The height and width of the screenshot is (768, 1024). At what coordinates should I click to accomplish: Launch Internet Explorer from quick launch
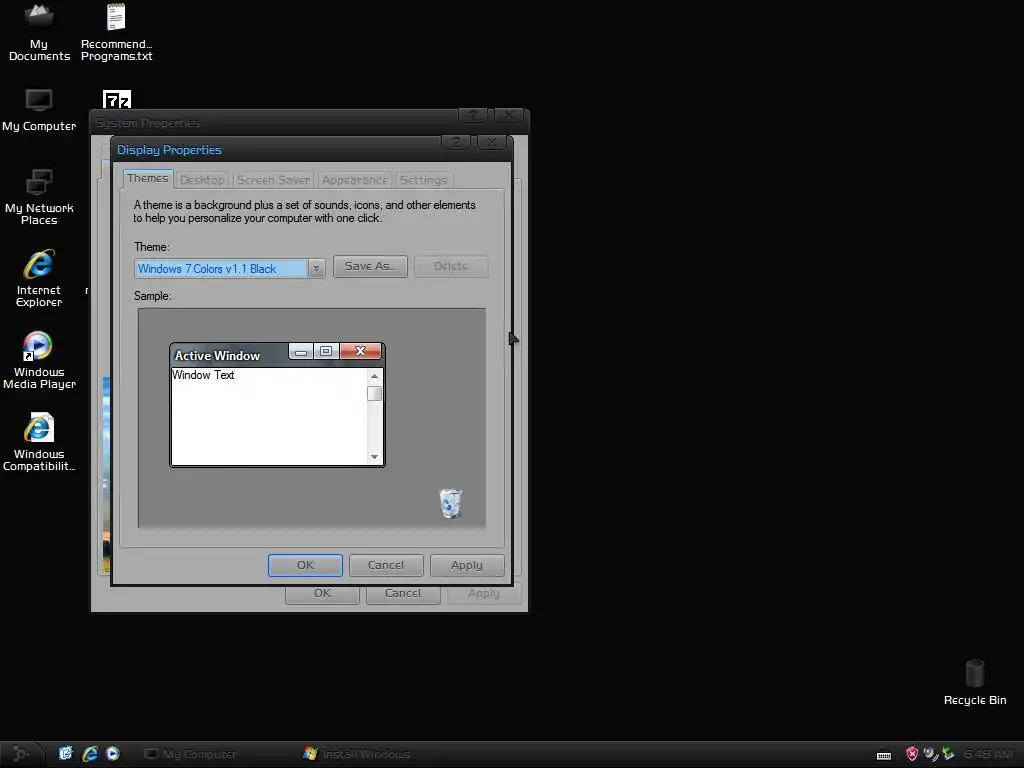click(x=89, y=754)
